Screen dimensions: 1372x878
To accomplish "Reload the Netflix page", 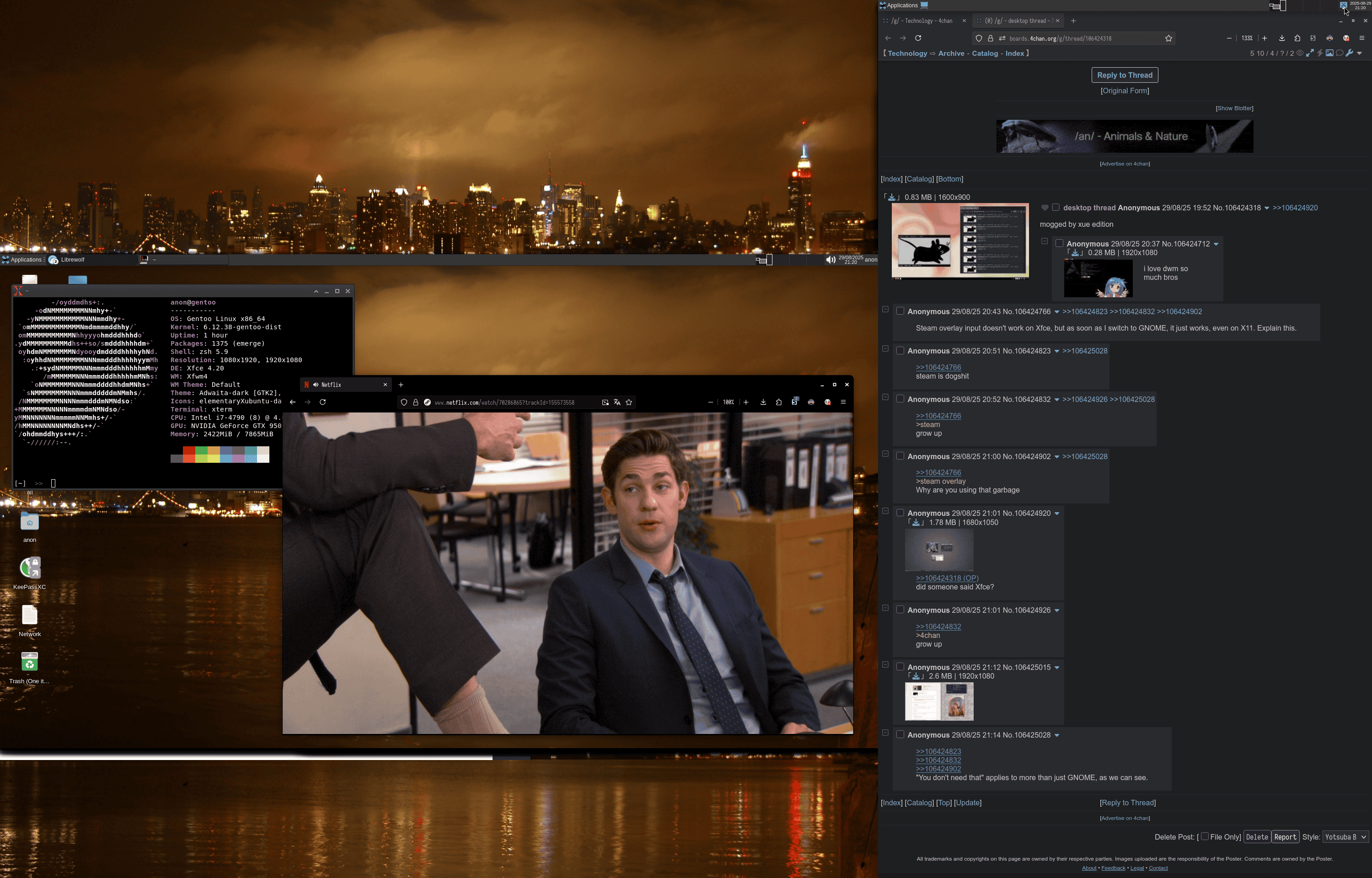I will tap(322, 402).
